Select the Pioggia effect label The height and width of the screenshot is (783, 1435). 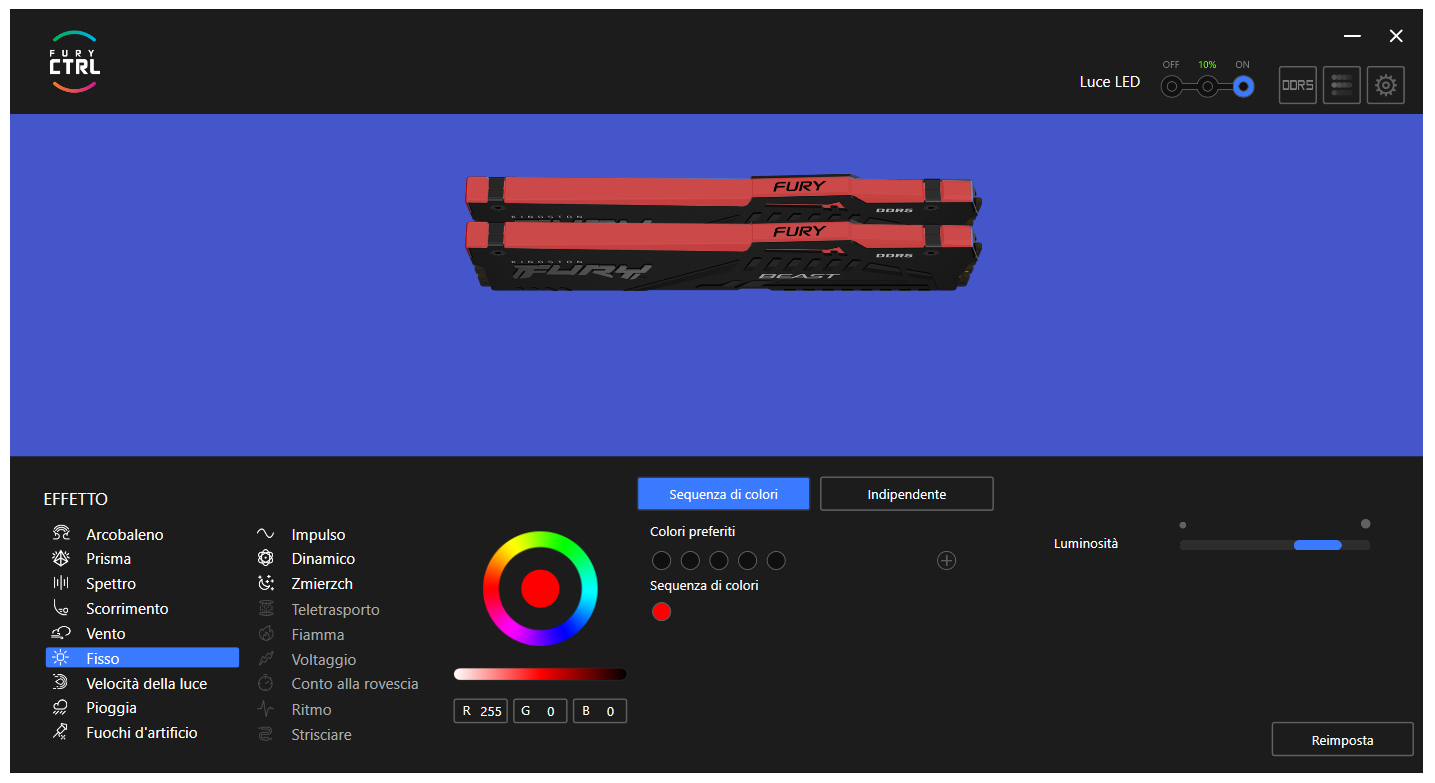111,707
